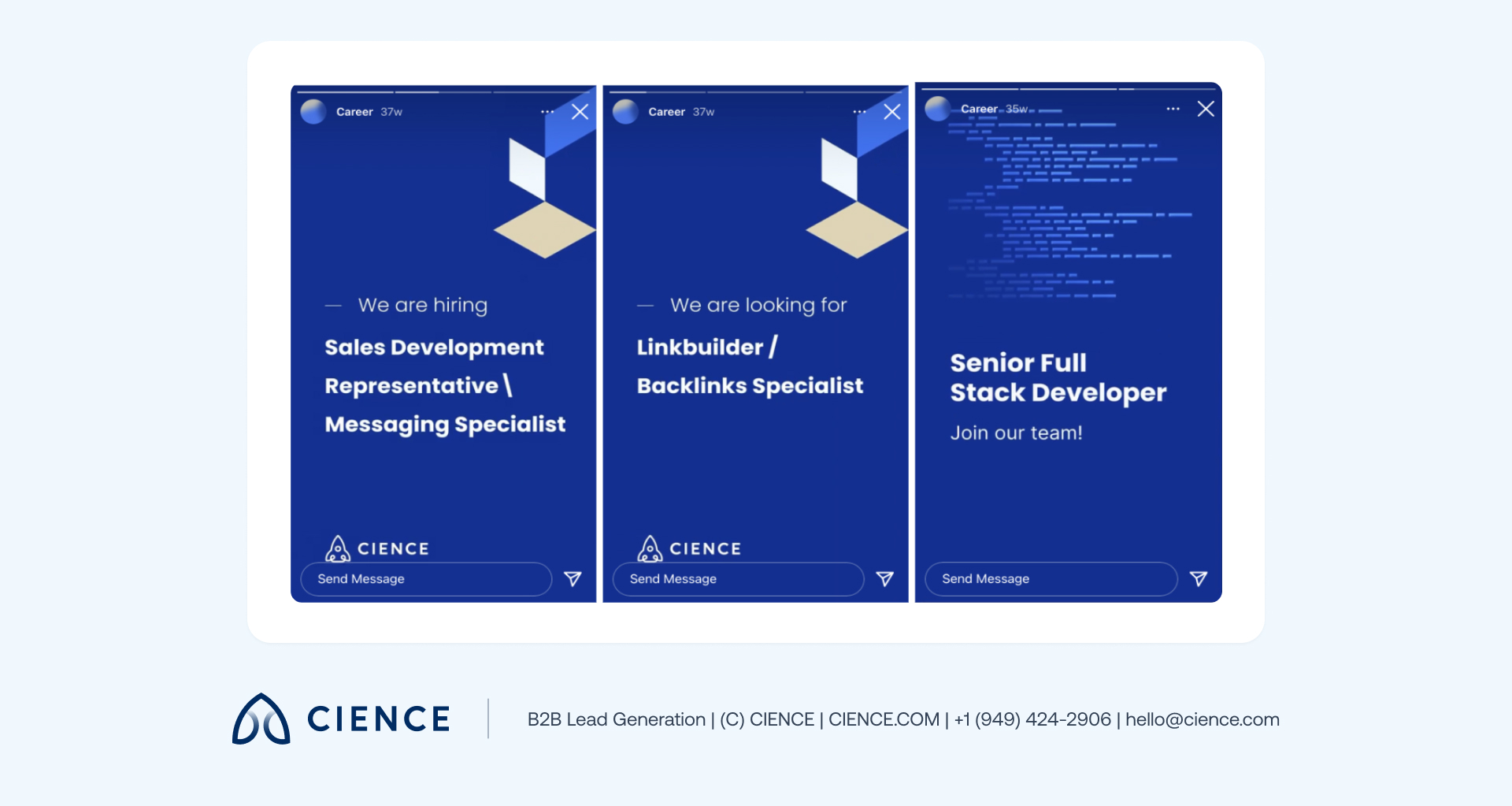Click profile avatar in Linkbuilder story
The image size is (1512, 806).
[x=625, y=112]
